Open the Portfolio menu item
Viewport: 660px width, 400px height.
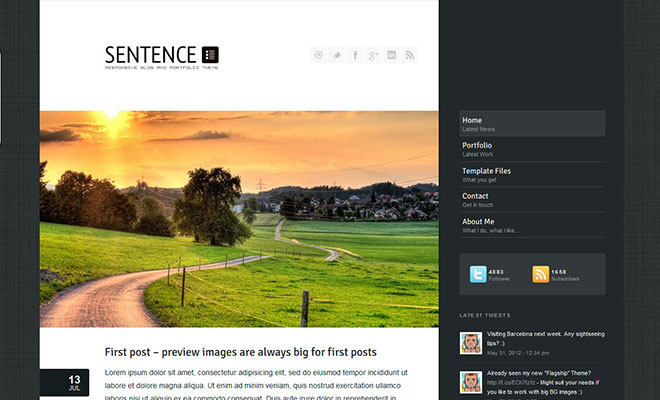tap(532, 149)
